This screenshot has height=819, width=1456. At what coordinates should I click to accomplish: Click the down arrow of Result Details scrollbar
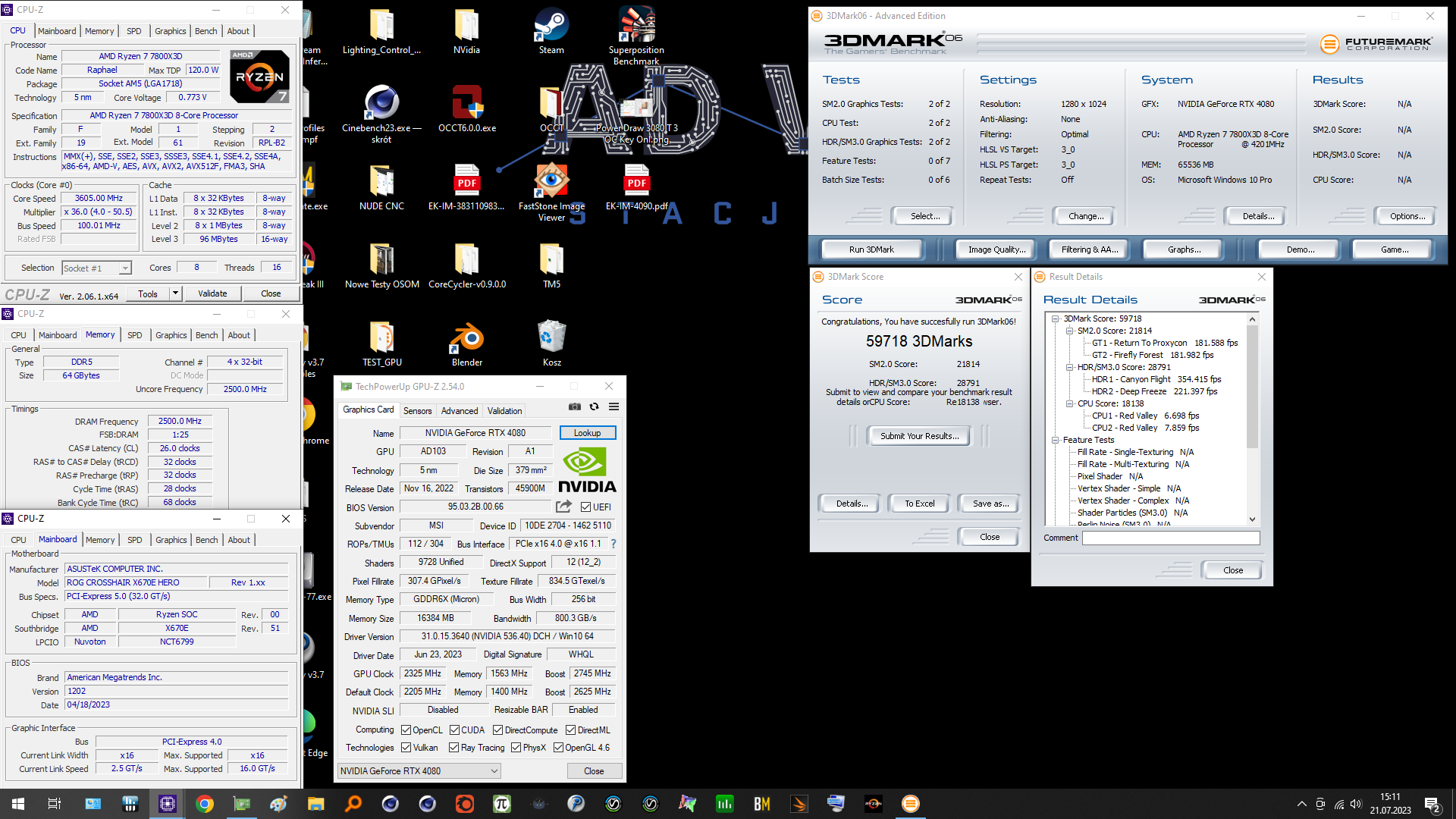[x=1252, y=519]
